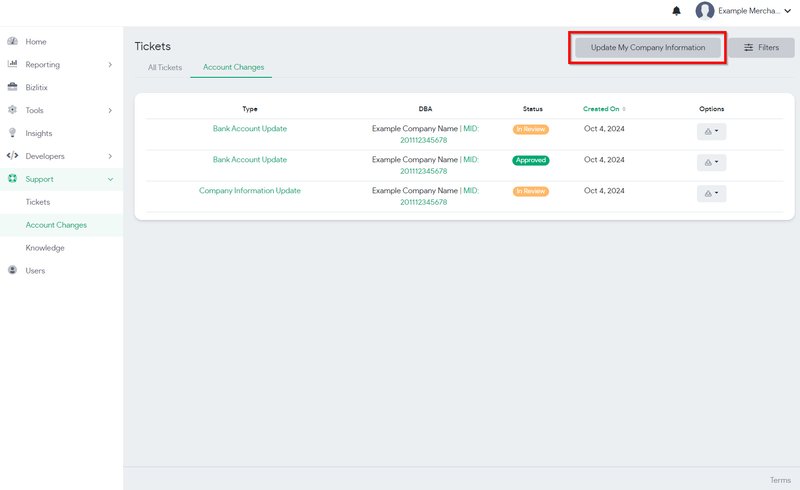This screenshot has width=800, height=490.
Task: Open Knowledge in the sidebar
Action: tap(45, 248)
